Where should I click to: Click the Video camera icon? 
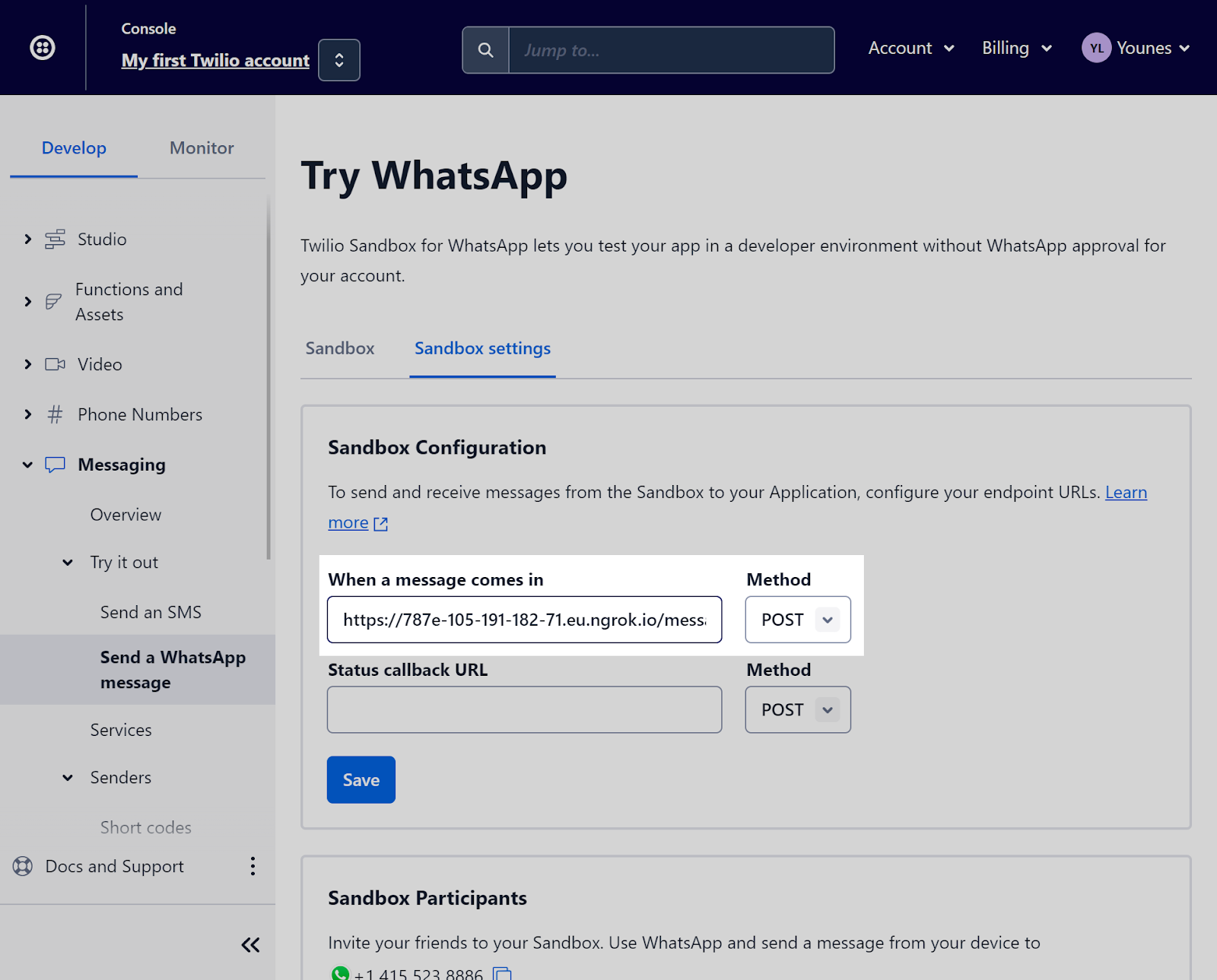pos(55,364)
